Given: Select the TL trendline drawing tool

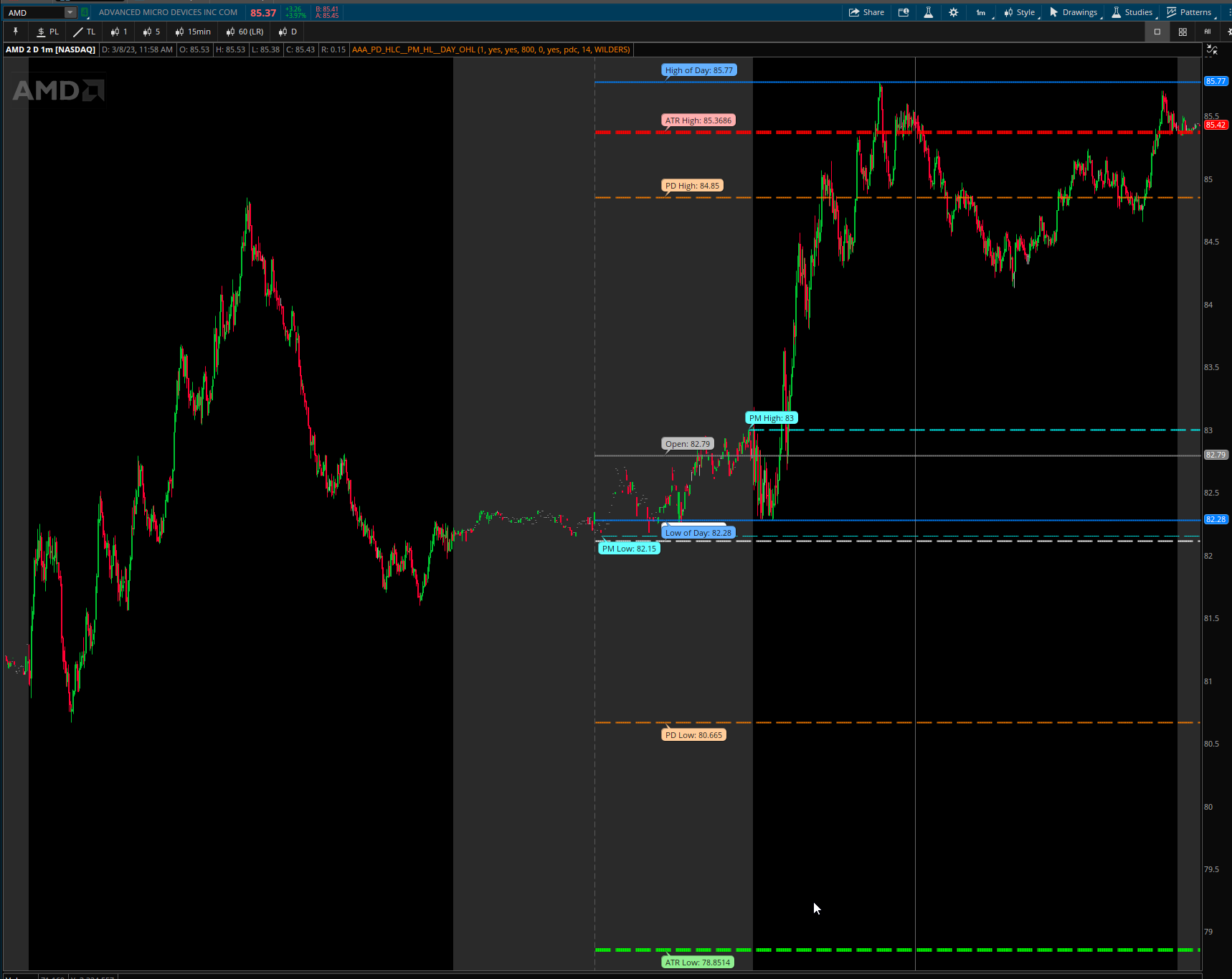Looking at the screenshot, I should [x=85, y=32].
